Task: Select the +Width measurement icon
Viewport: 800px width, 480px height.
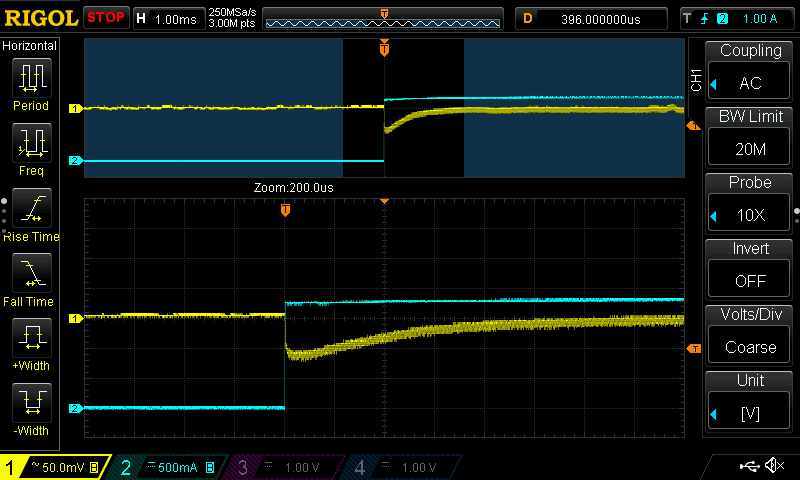Action: pos(31,343)
